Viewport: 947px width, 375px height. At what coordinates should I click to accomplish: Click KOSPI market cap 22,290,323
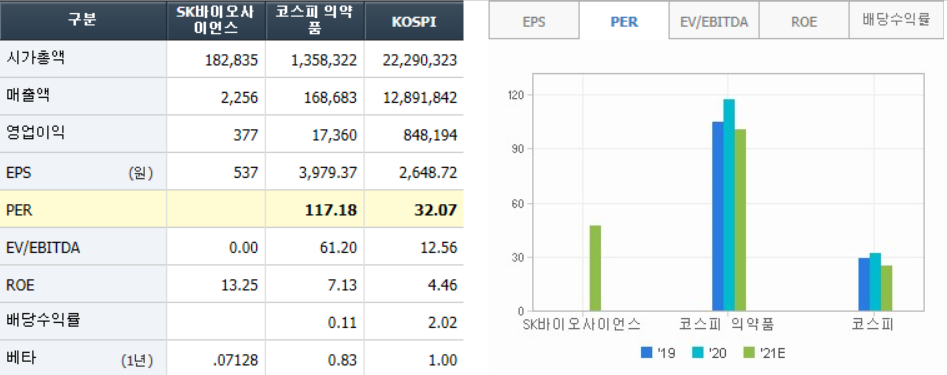point(420,60)
